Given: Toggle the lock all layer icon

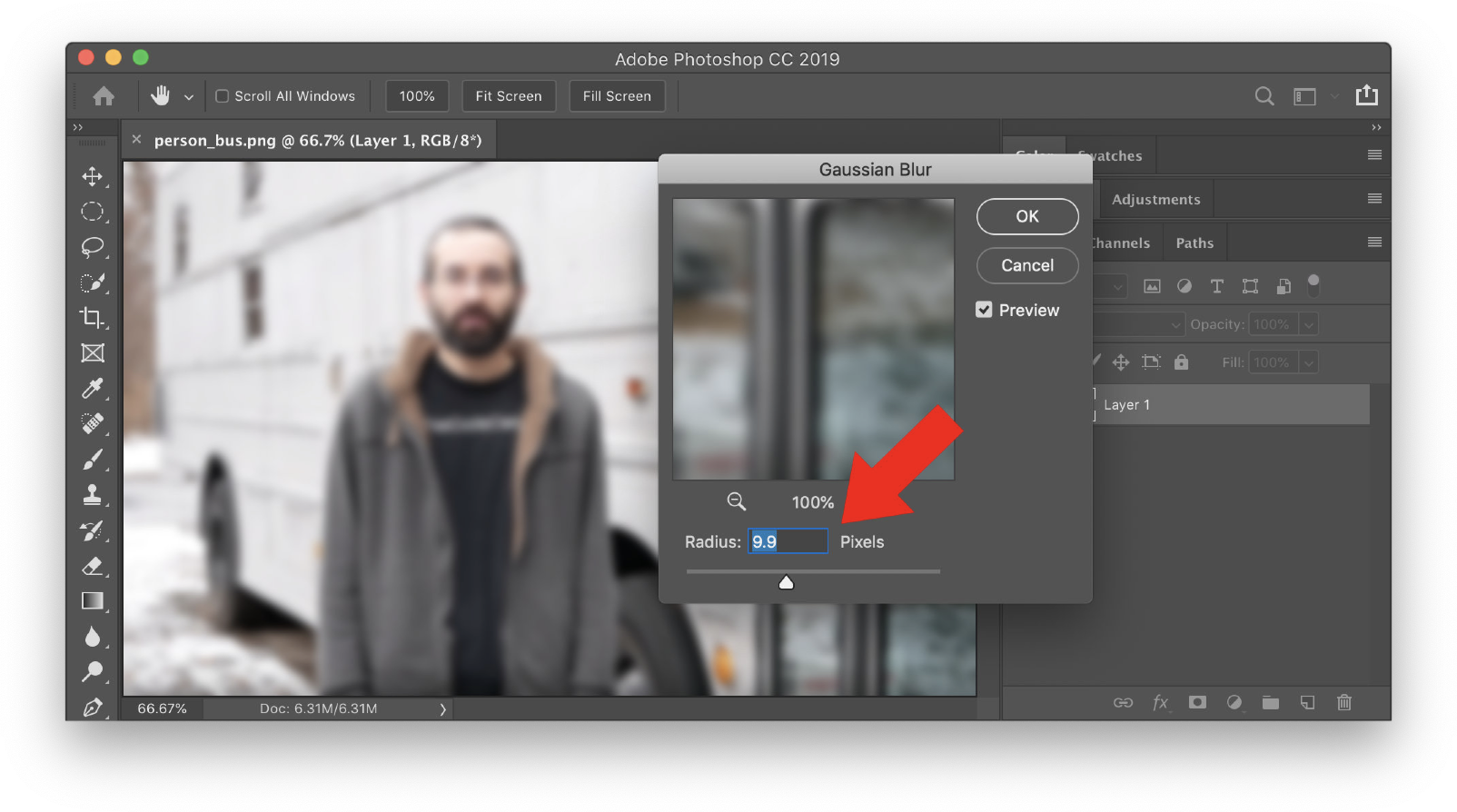Looking at the screenshot, I should click(1181, 362).
